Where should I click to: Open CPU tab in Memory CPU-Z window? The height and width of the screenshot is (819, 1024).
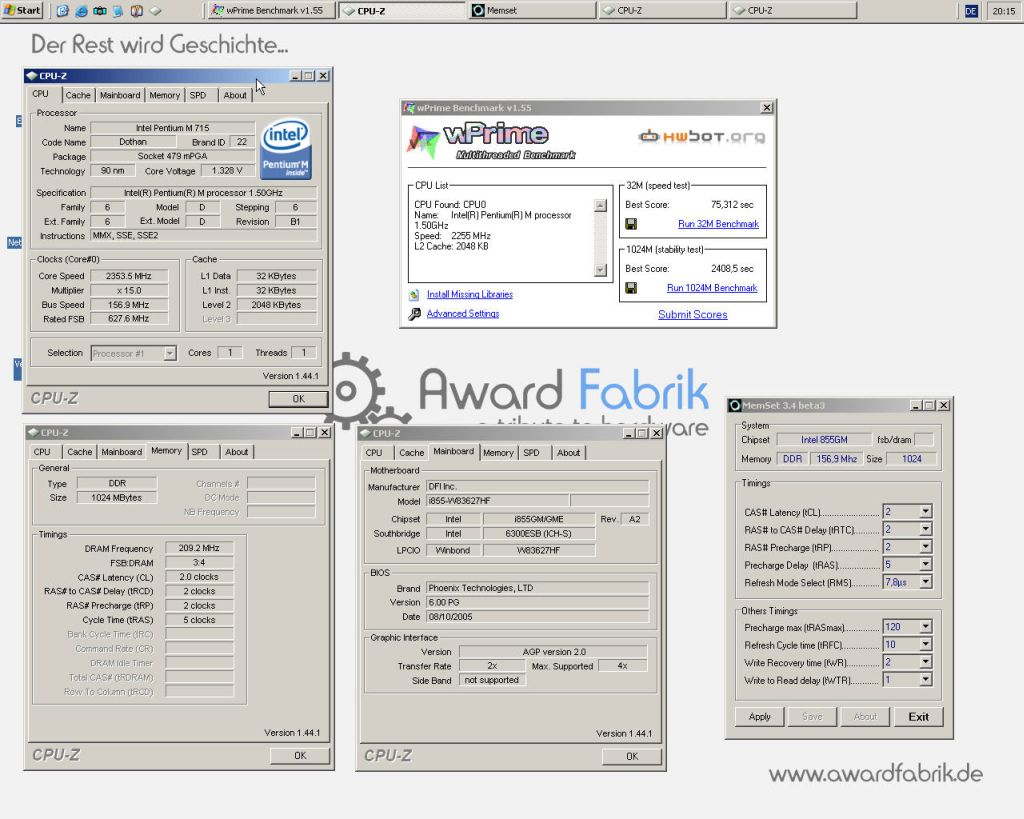[42, 452]
